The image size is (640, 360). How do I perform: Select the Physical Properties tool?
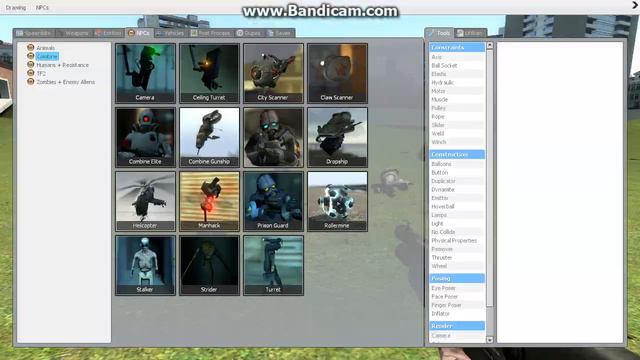[x=457, y=240]
